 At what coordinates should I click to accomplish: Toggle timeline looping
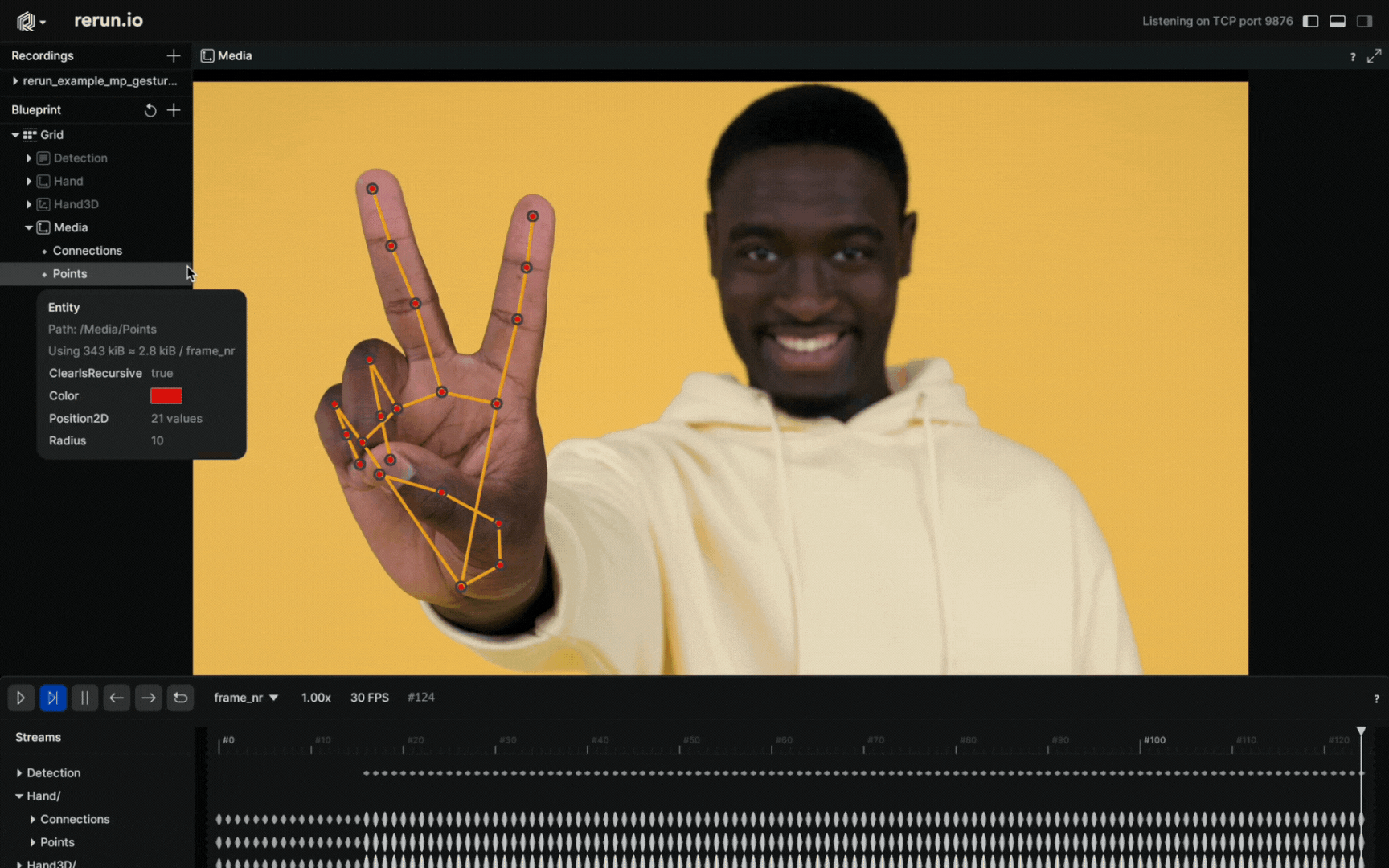[x=181, y=698]
